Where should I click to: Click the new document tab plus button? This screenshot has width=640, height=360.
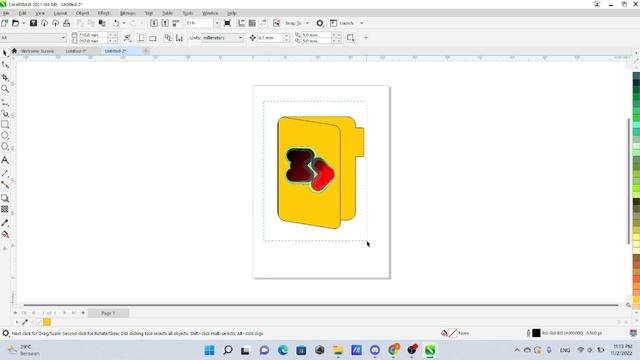tap(146, 51)
